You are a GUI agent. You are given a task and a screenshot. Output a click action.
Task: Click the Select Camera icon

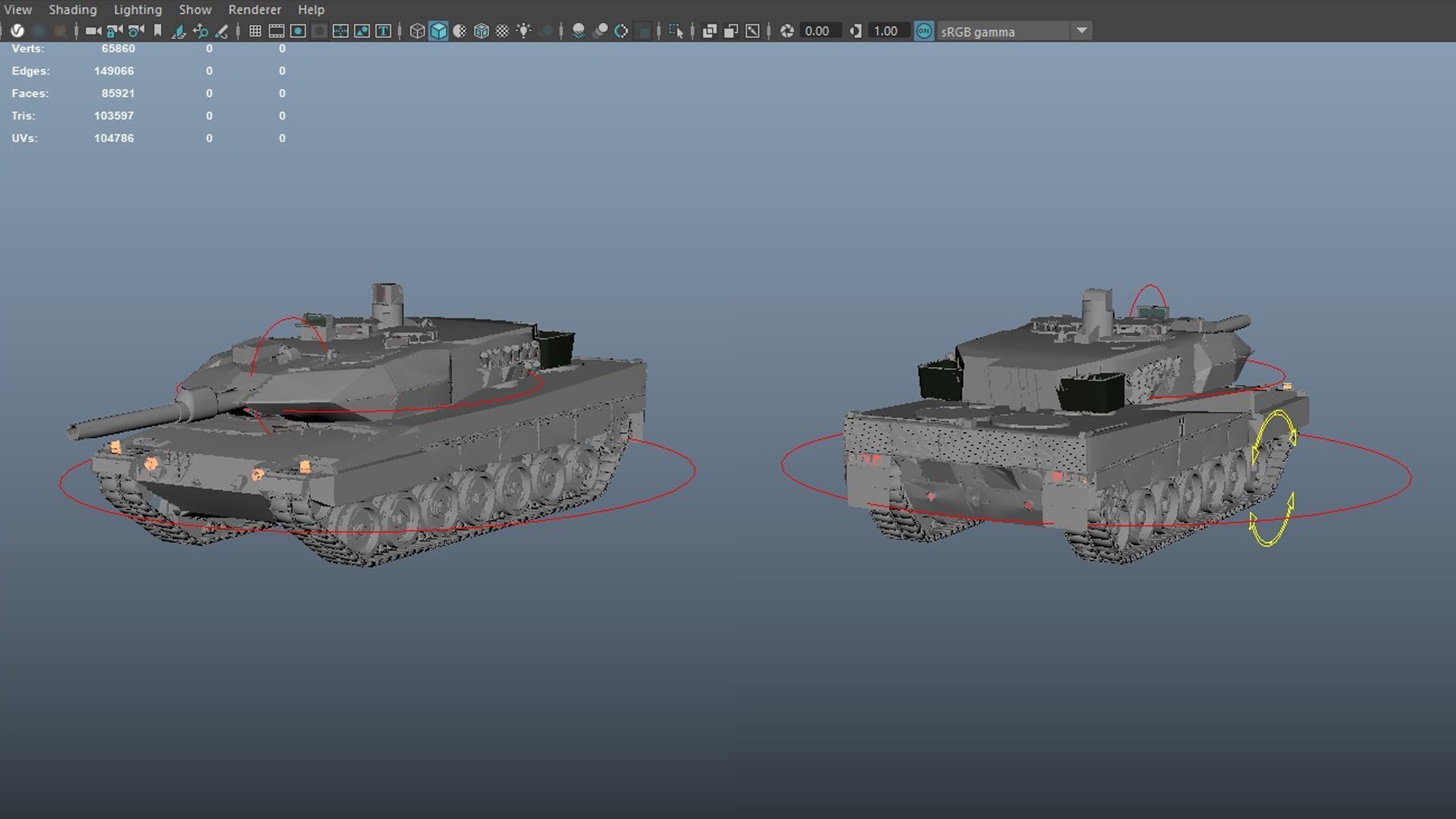pyautogui.click(x=93, y=31)
